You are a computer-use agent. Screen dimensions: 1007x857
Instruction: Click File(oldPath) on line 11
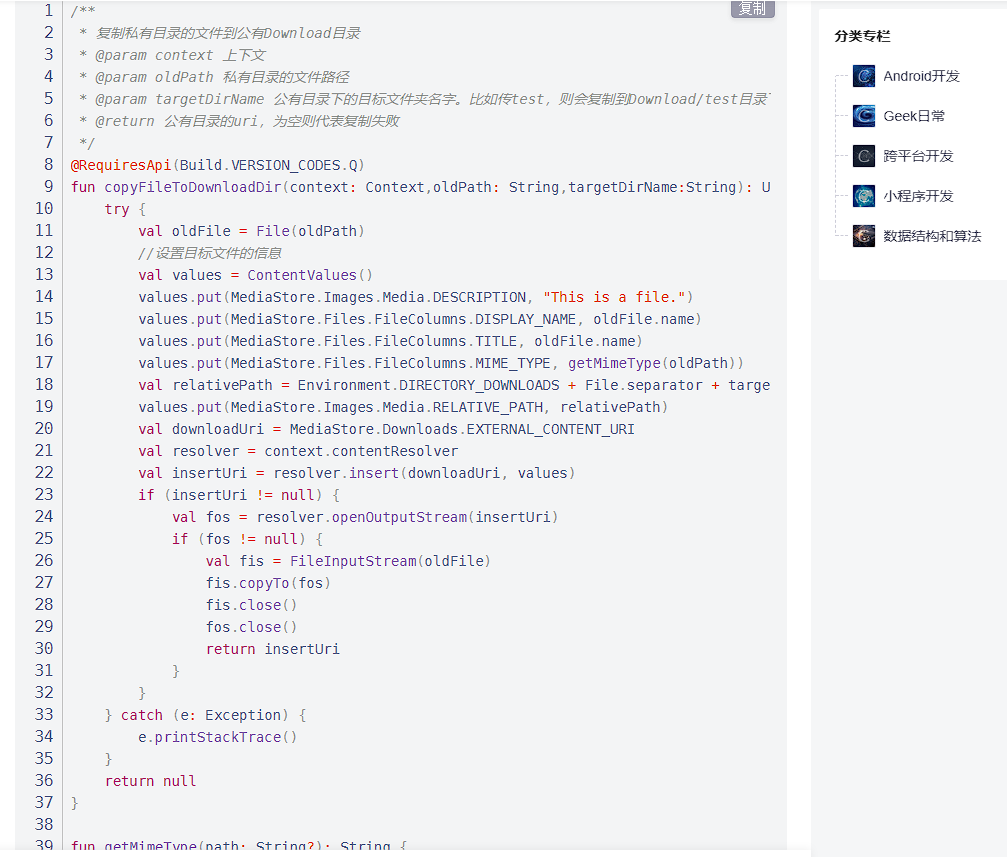pyautogui.click(x=310, y=231)
